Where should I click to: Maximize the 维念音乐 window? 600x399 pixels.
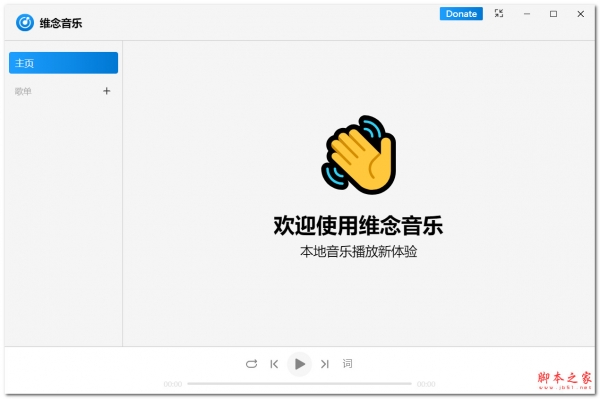(553, 14)
